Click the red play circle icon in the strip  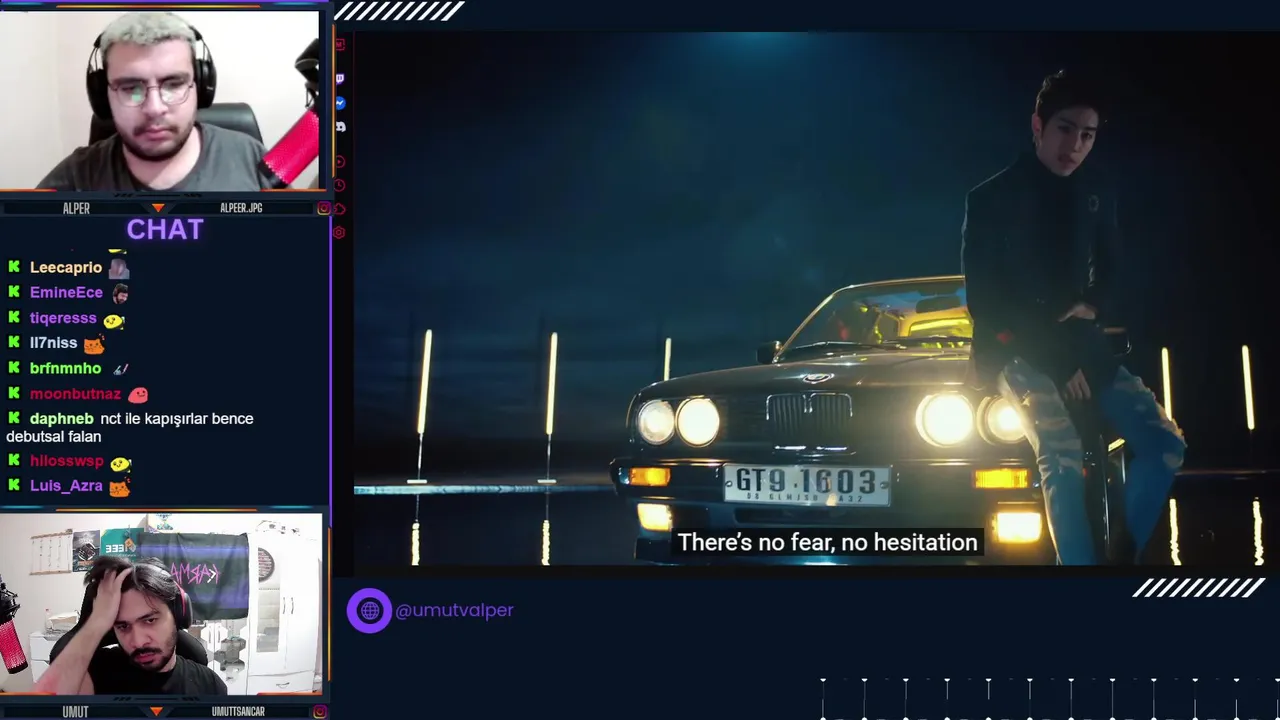click(x=340, y=161)
